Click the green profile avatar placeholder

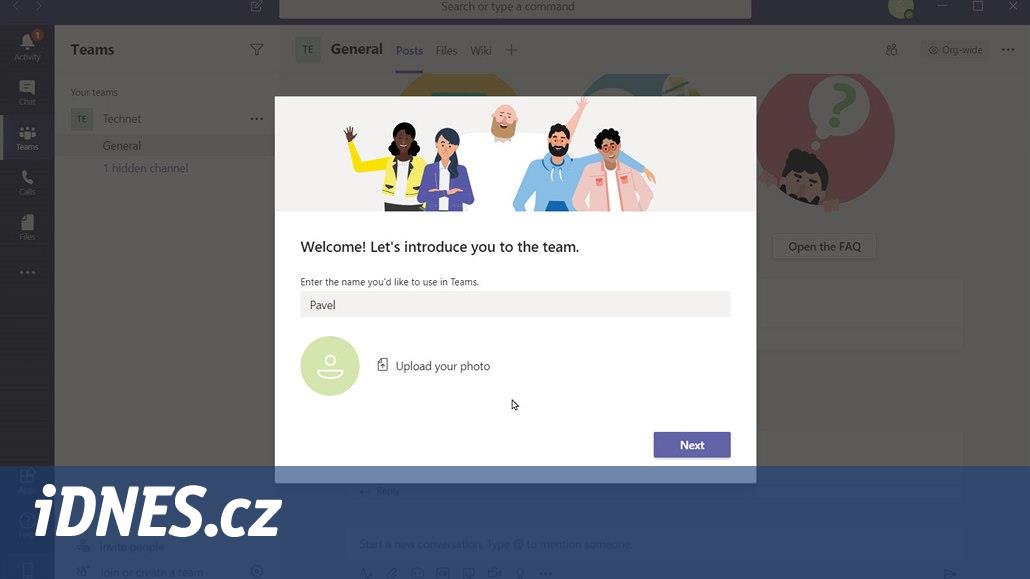pyautogui.click(x=330, y=366)
